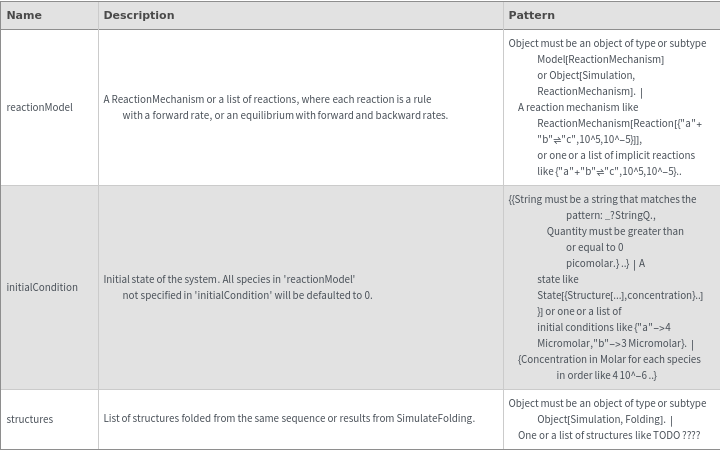Click the 'Initial state of the system' description
720x452 pixels.
tap(229, 279)
